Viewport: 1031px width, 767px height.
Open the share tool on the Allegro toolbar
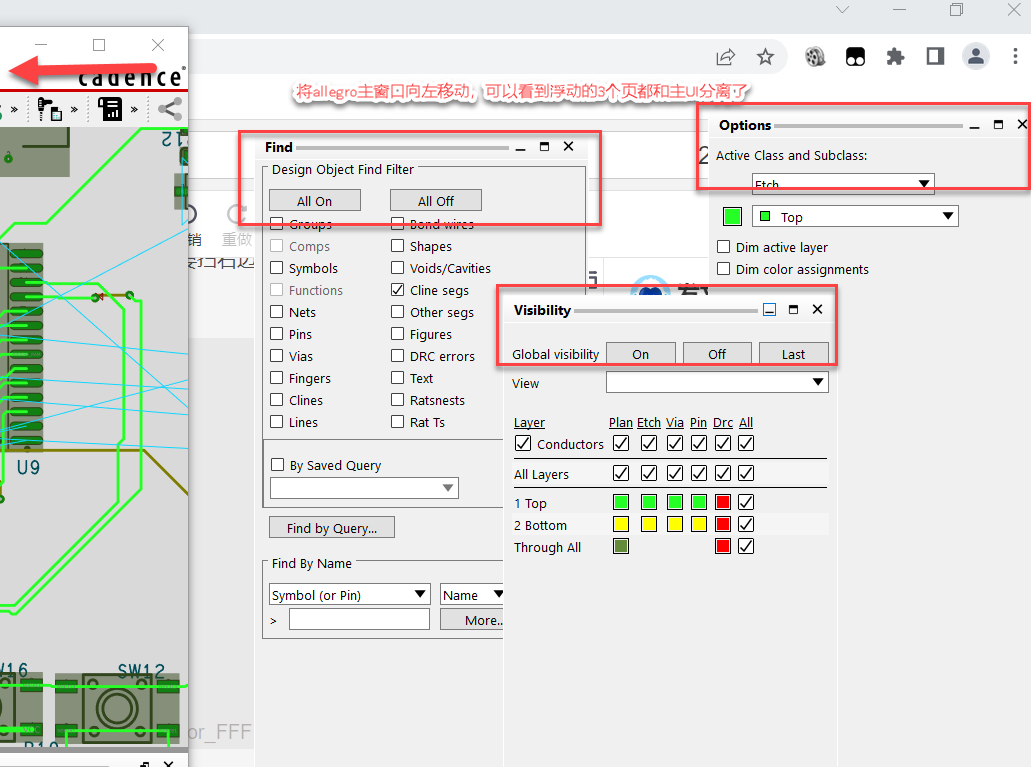point(170,110)
